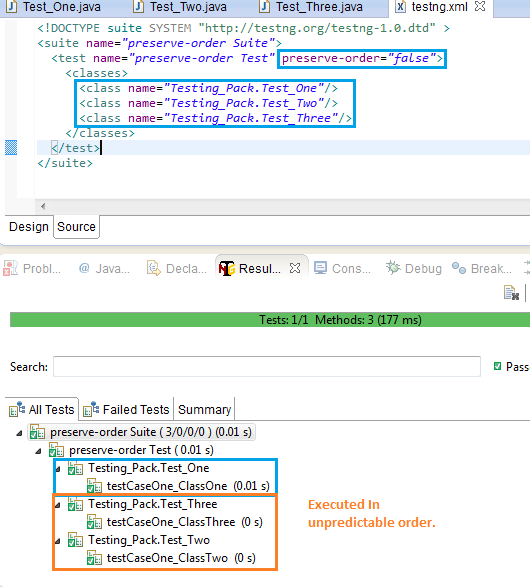Click the Failed Tests tab icon
Viewport: 530px width, 587px height.
click(91, 410)
